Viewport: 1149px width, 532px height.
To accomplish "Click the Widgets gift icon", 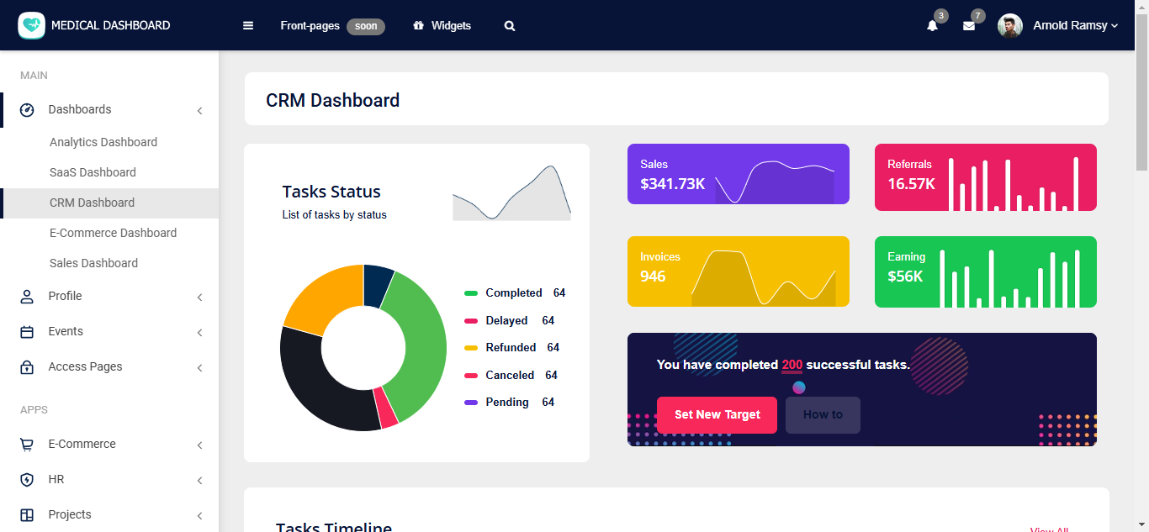I will pyautogui.click(x=418, y=26).
